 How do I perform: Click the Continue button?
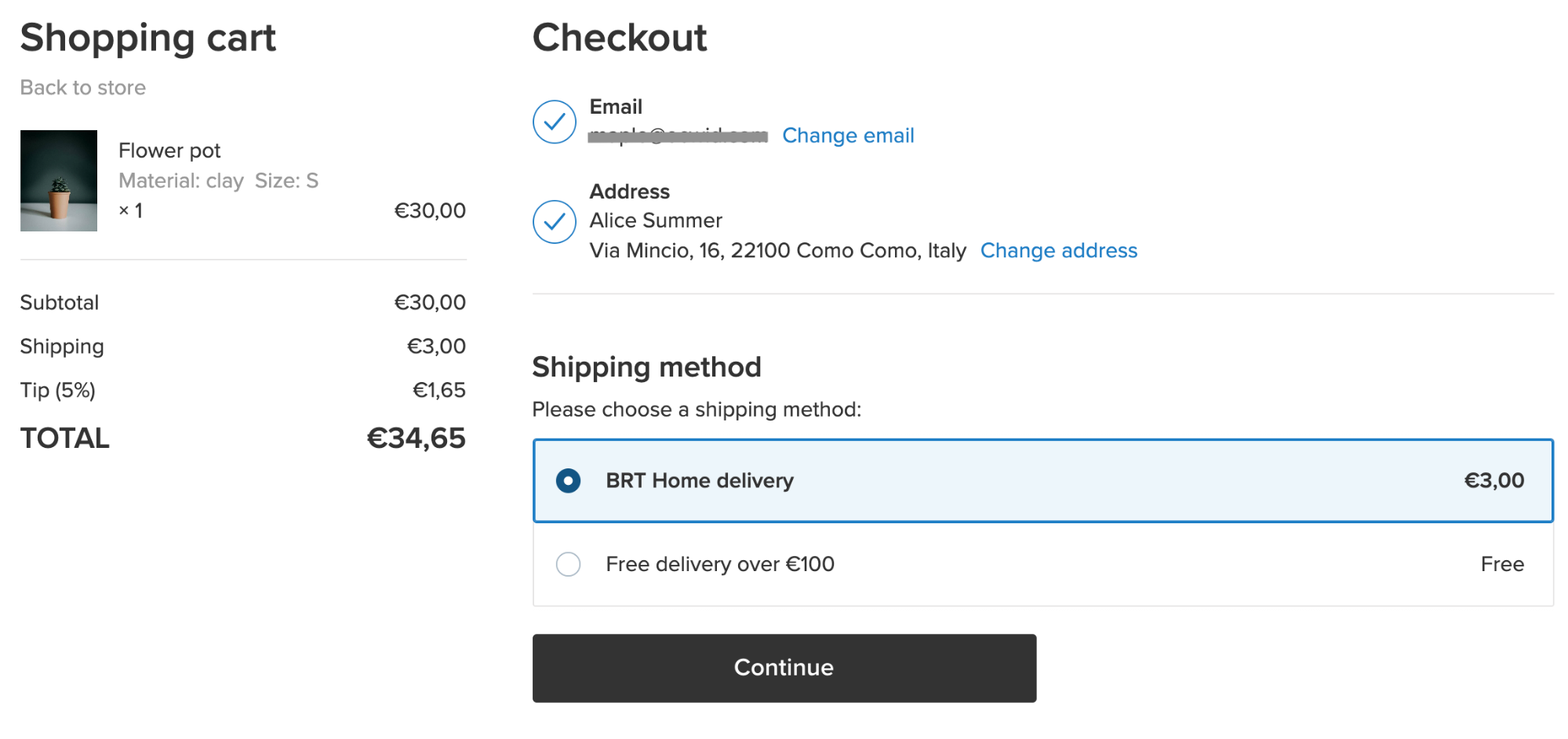(x=784, y=668)
